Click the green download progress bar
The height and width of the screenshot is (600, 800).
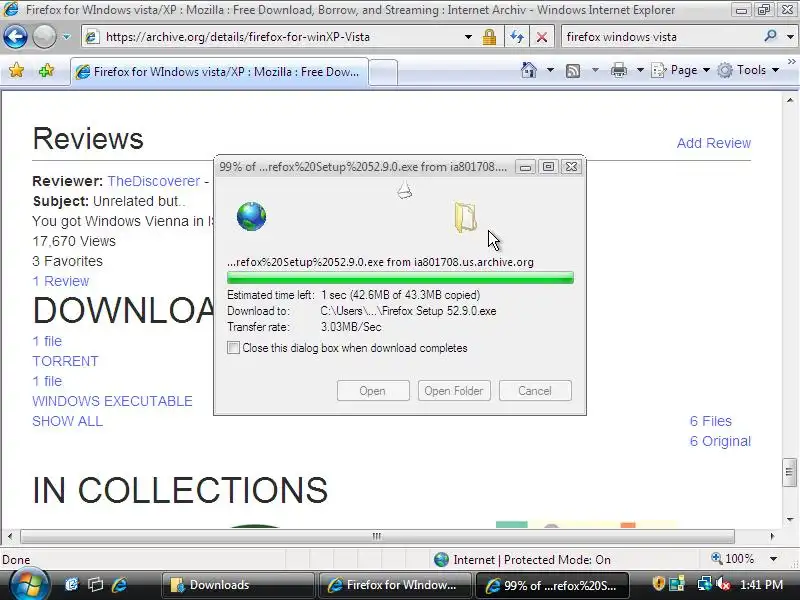click(x=400, y=278)
